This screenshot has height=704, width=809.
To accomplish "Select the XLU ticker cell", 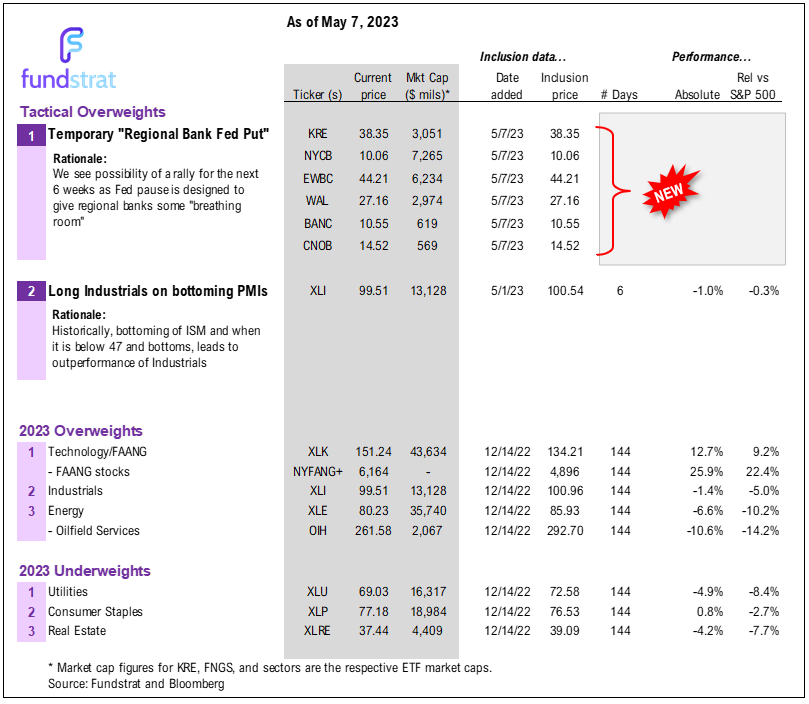I will click(x=318, y=592).
